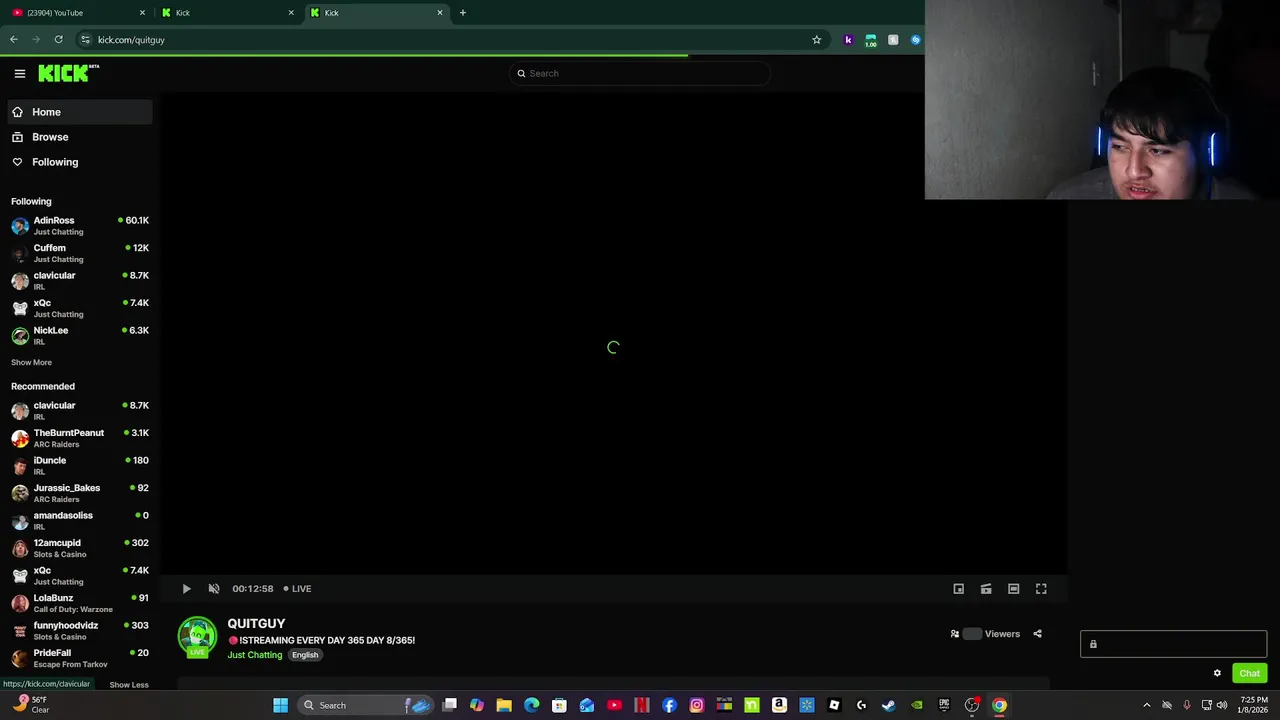Image resolution: width=1280 pixels, height=720 pixels.
Task: Jump to LIVE in player
Action: (297, 589)
